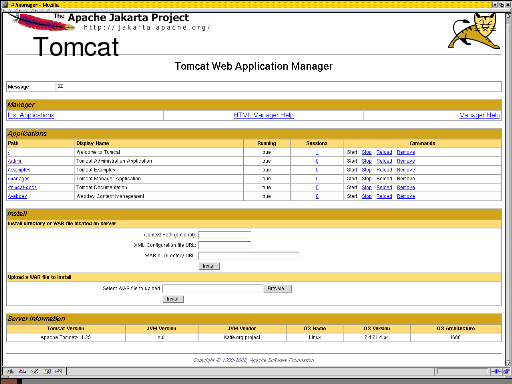This screenshot has height=384, width=512.
Task: Stop the Tomcat Administration Application
Action: (367, 161)
